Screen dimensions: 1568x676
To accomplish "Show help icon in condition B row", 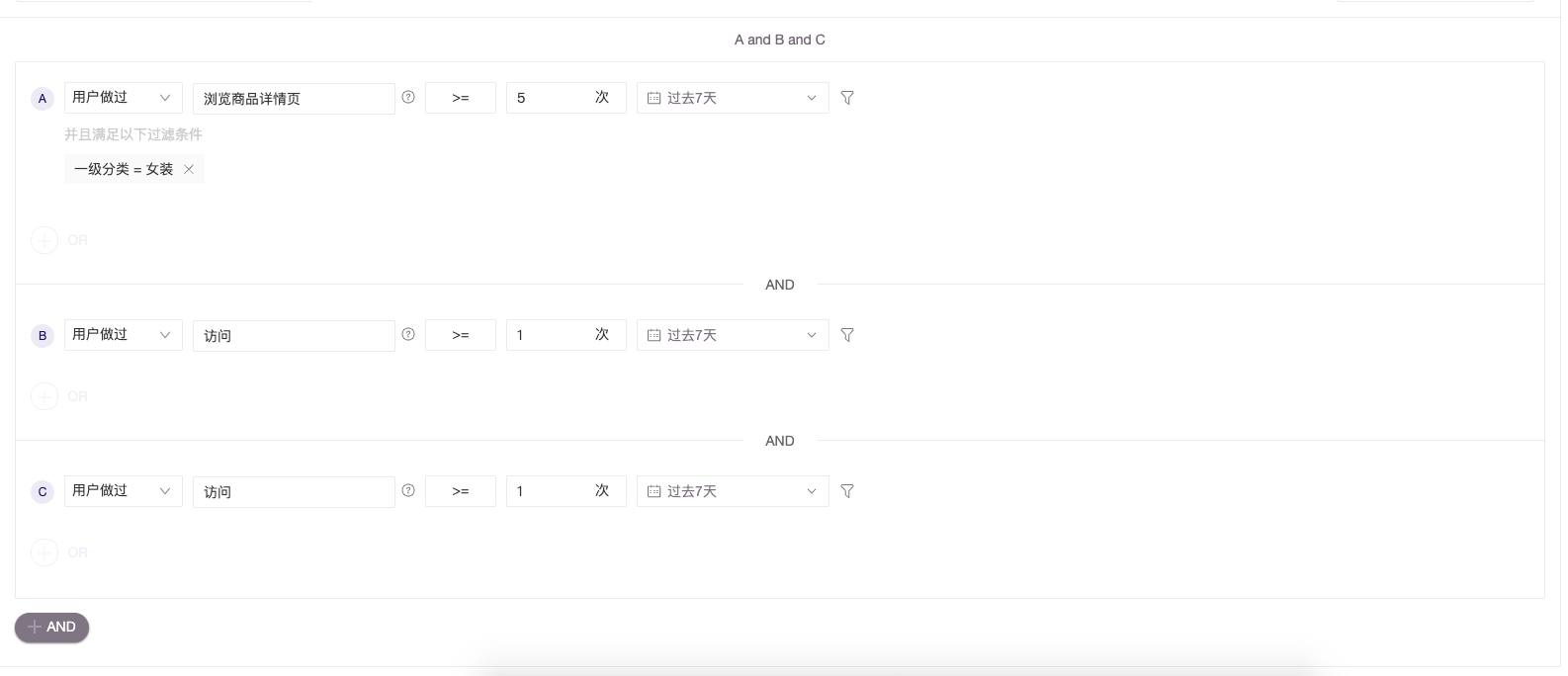I will [x=408, y=334].
